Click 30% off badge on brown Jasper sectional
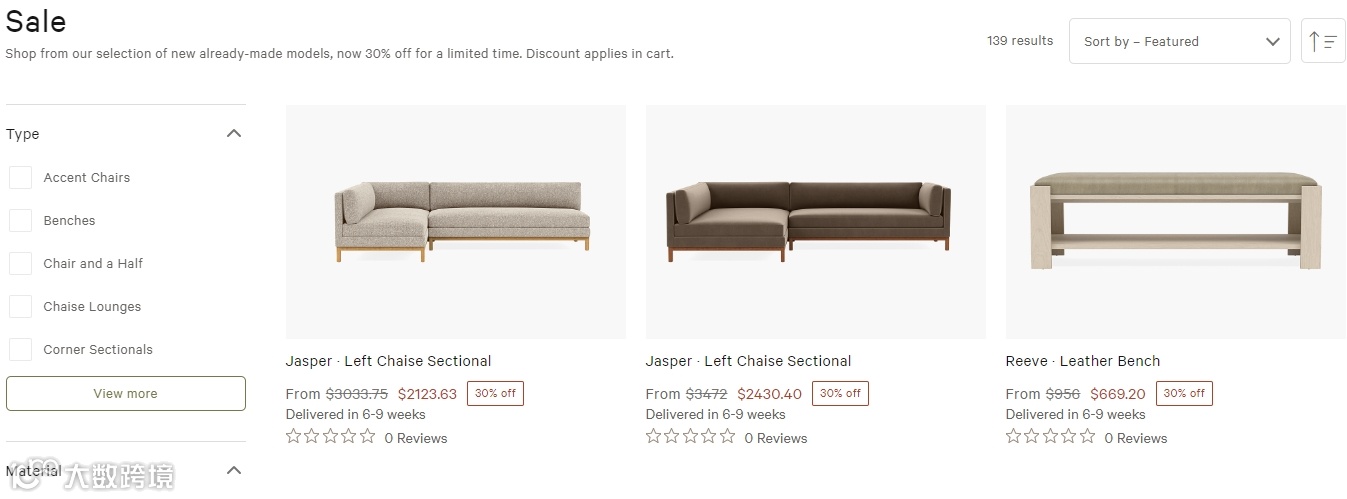The width and height of the screenshot is (1347, 499). click(840, 393)
